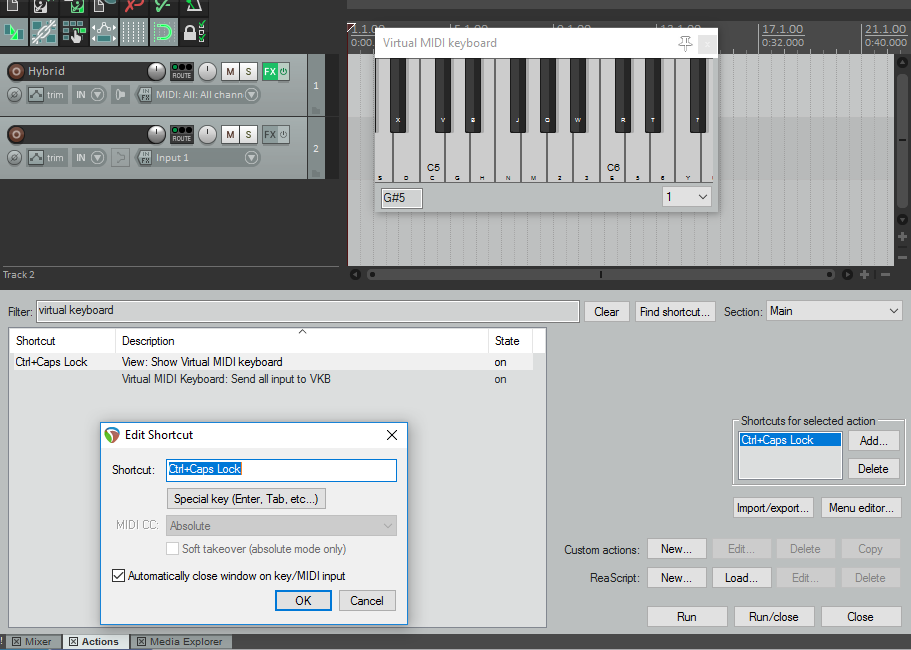Sort by Shortcut column header

(62, 341)
